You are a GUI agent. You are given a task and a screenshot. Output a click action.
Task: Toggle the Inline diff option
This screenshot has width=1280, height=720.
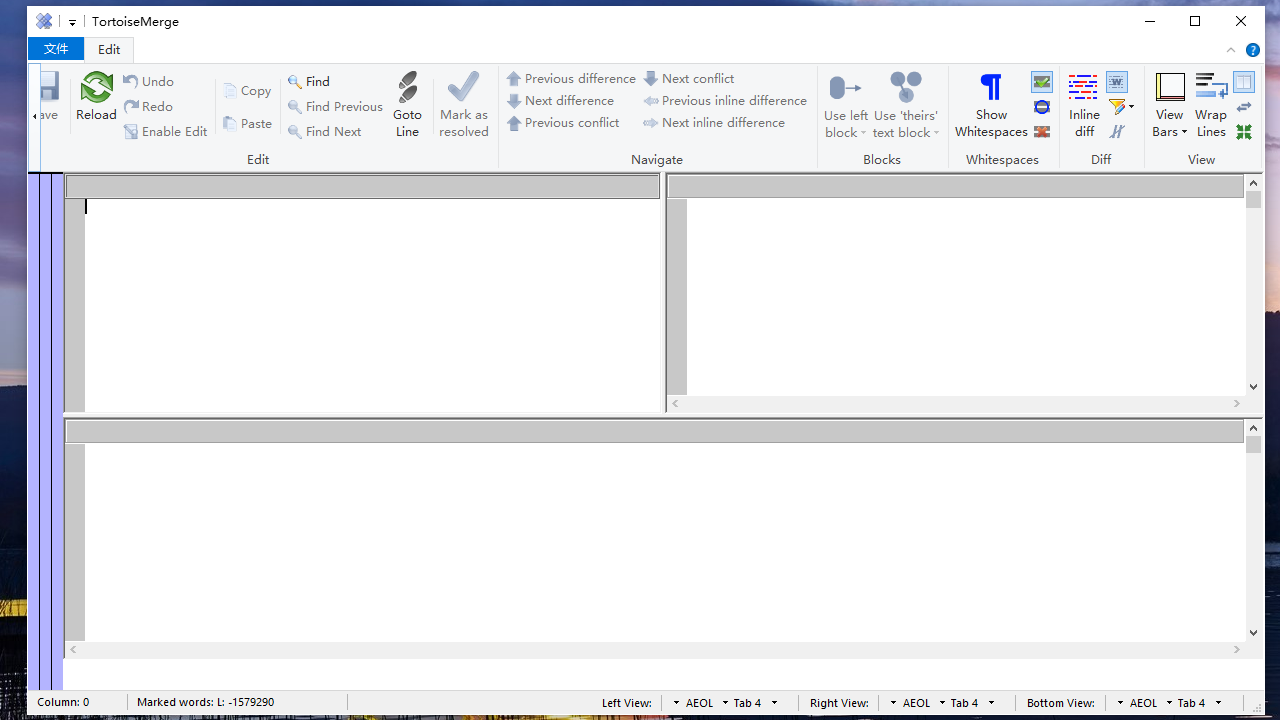point(1083,104)
